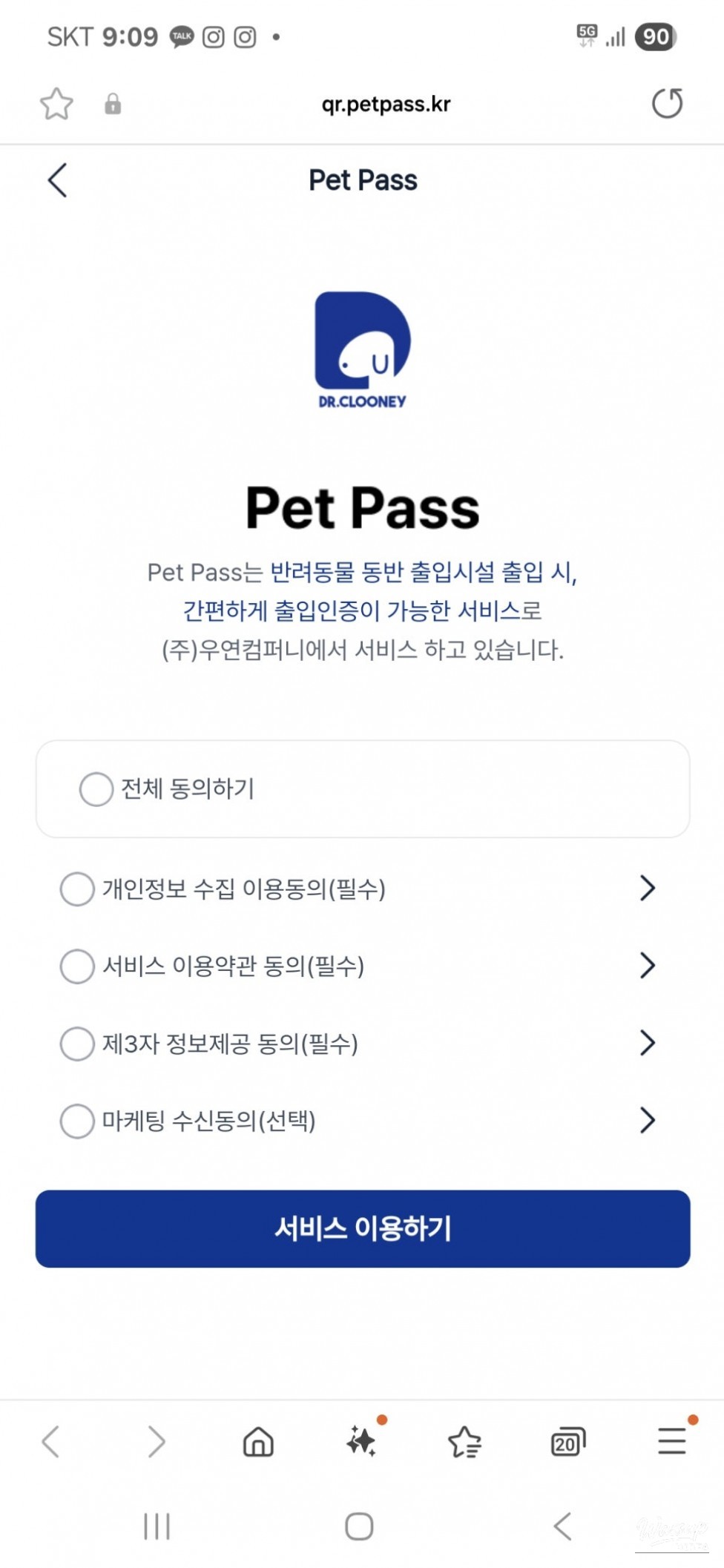Toggle 마케팅 수신동의(선택) circle
724x1568 pixels.
pos(77,1121)
